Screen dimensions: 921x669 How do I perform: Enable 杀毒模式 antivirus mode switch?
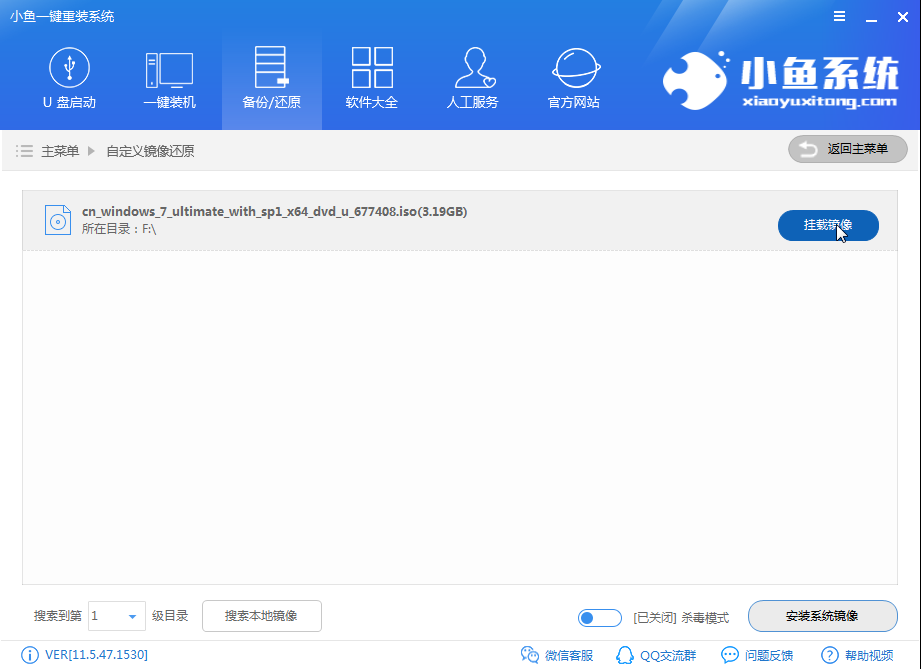click(599, 617)
